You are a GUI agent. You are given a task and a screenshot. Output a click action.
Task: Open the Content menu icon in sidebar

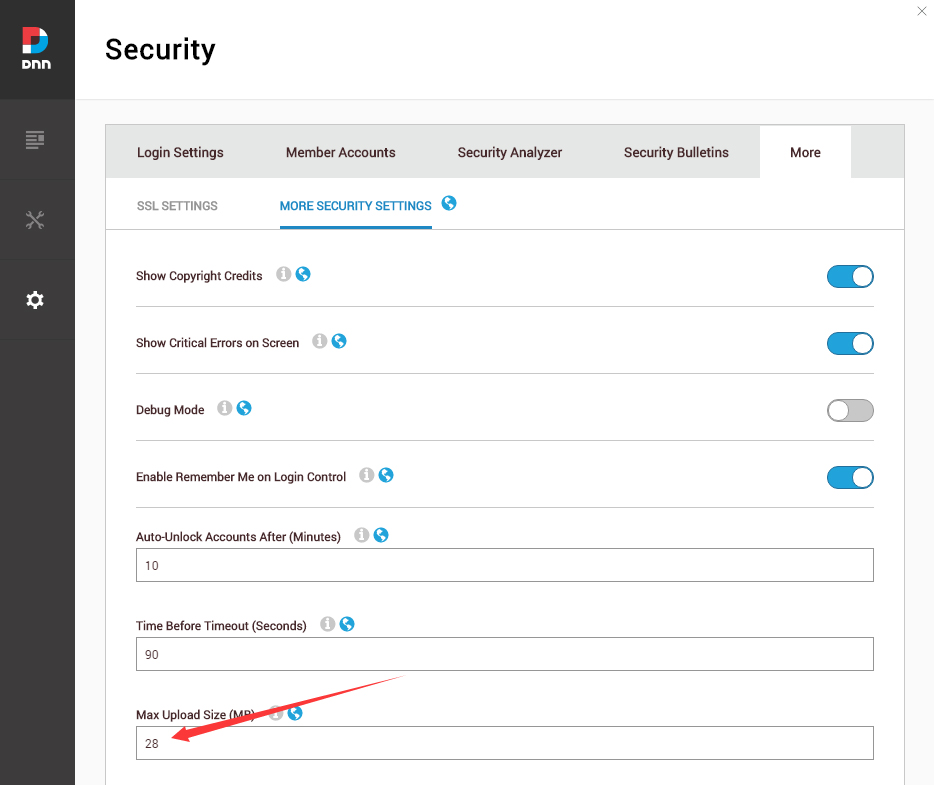(36, 139)
